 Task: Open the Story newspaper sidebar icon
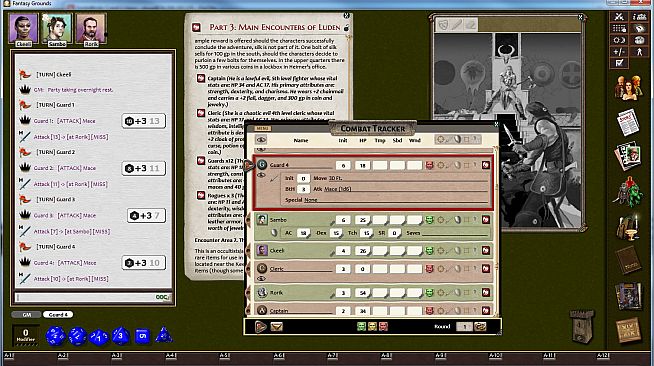point(628,122)
